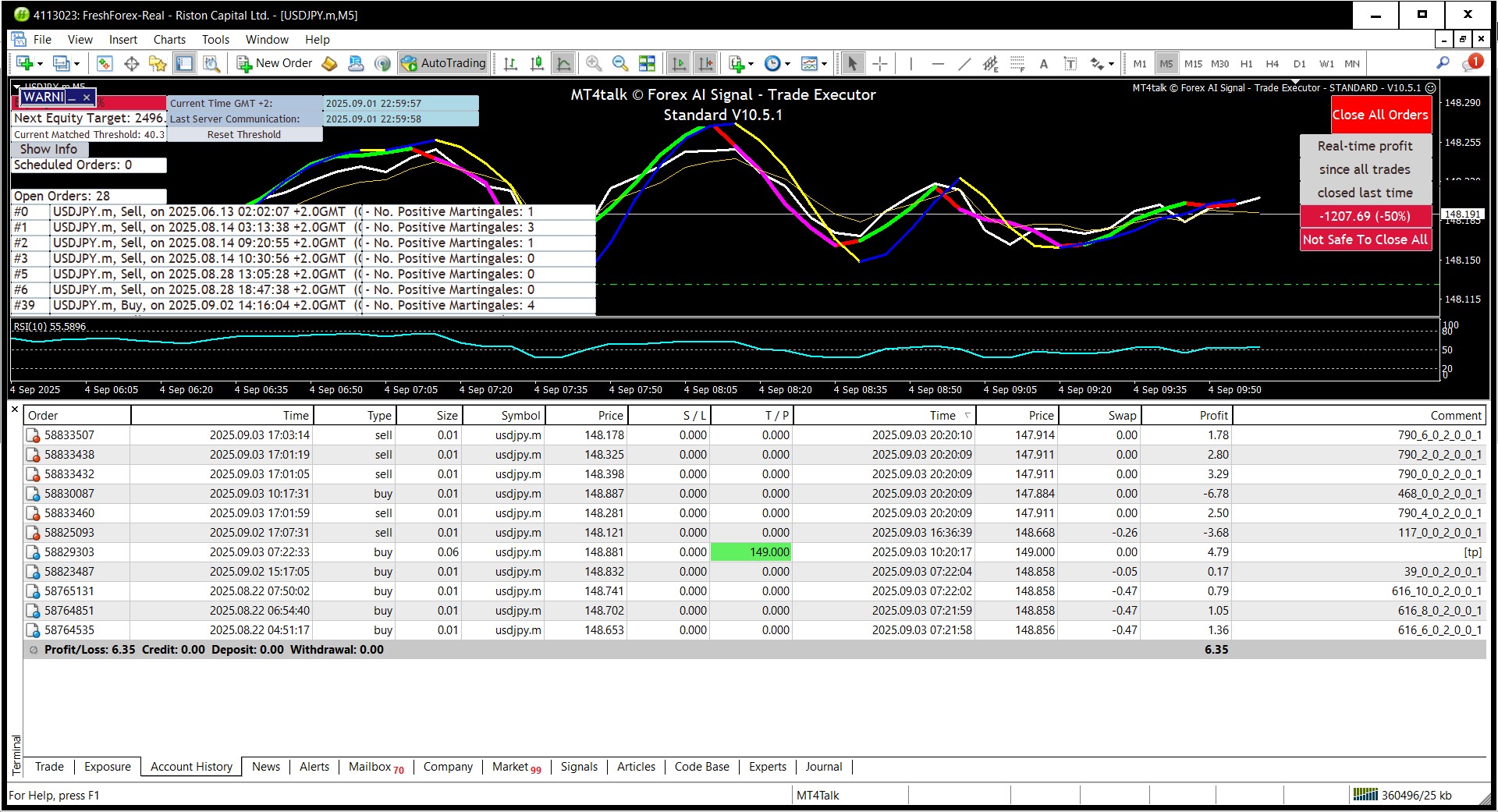Image resolution: width=1498 pixels, height=812 pixels.
Task: Open the chat notifications icon
Action: [x=1471, y=63]
